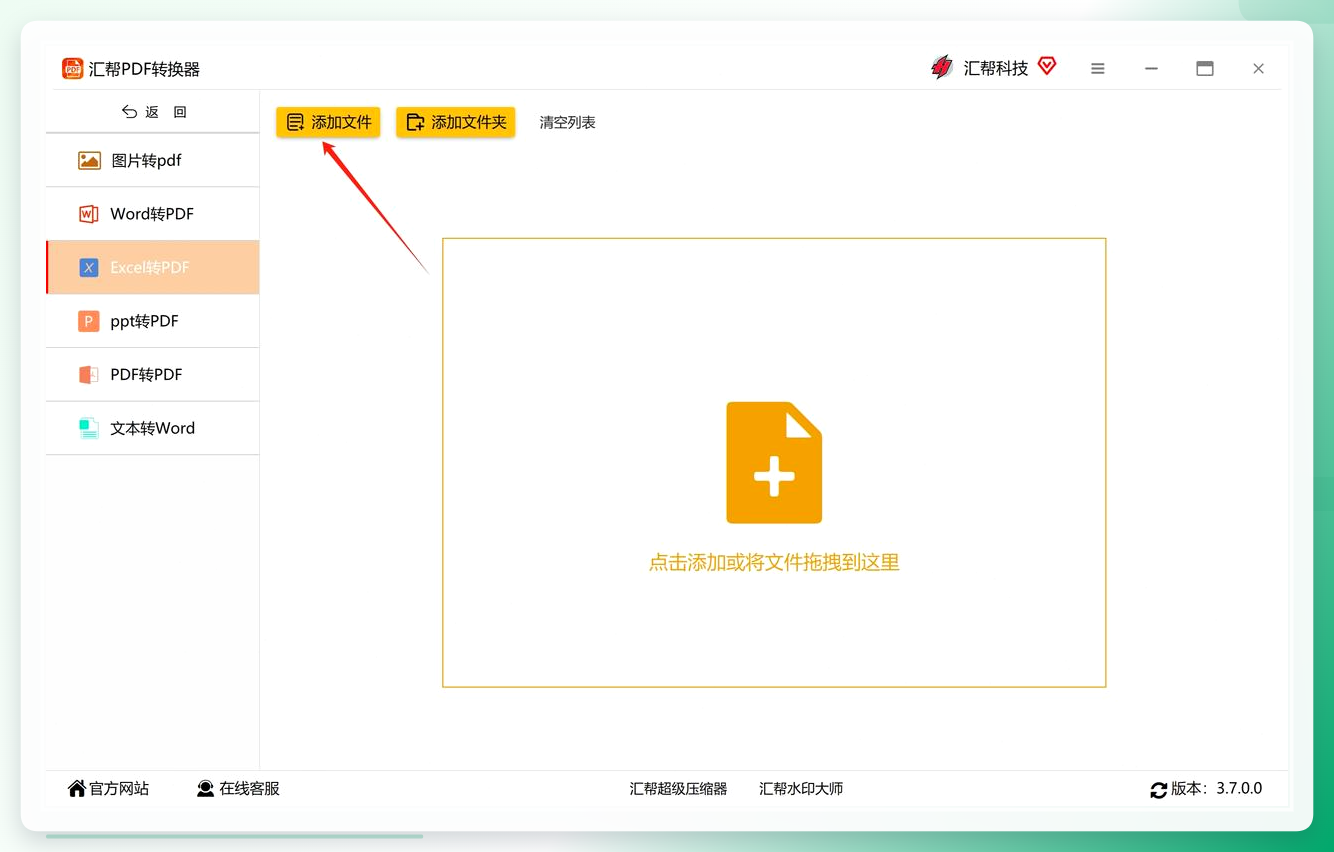The height and width of the screenshot is (852, 1334).
Task: Click the 汇帮科技 logo icon
Action: click(942, 68)
